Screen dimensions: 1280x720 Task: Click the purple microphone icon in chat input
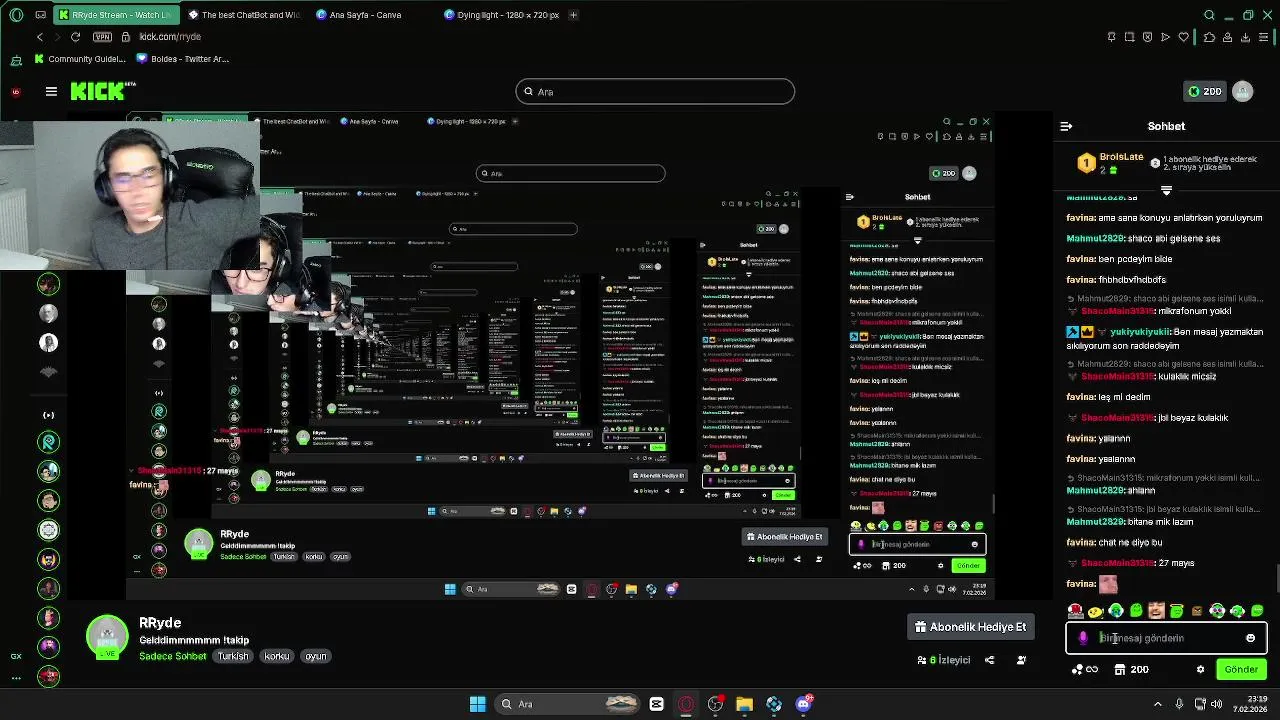[1083, 638]
